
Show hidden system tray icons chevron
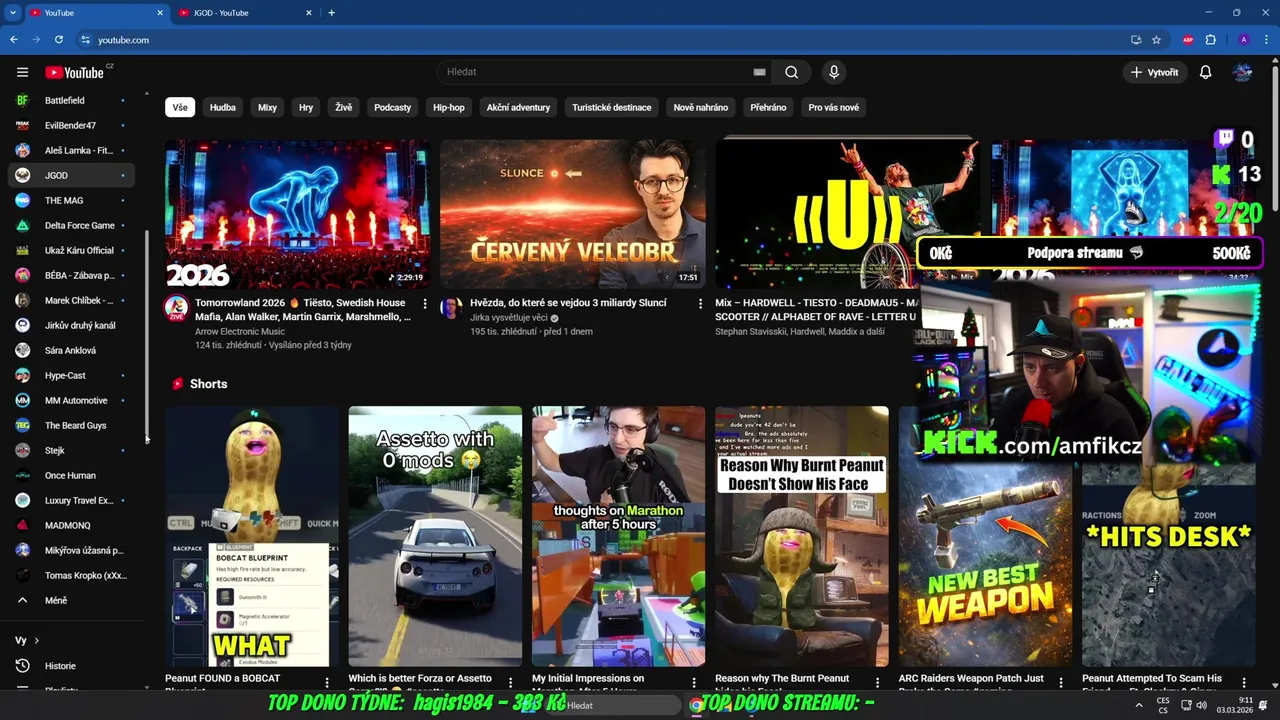click(1137, 705)
